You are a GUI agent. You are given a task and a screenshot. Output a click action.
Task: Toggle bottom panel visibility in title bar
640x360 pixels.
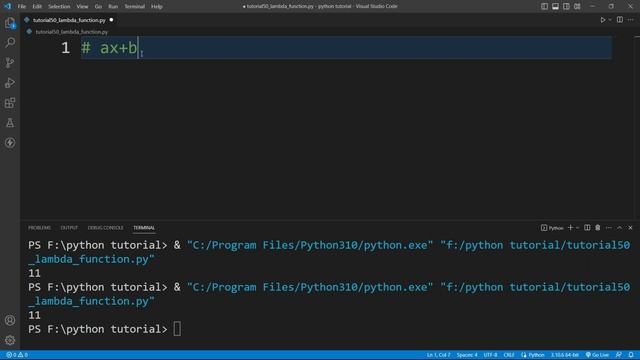[556, 6]
